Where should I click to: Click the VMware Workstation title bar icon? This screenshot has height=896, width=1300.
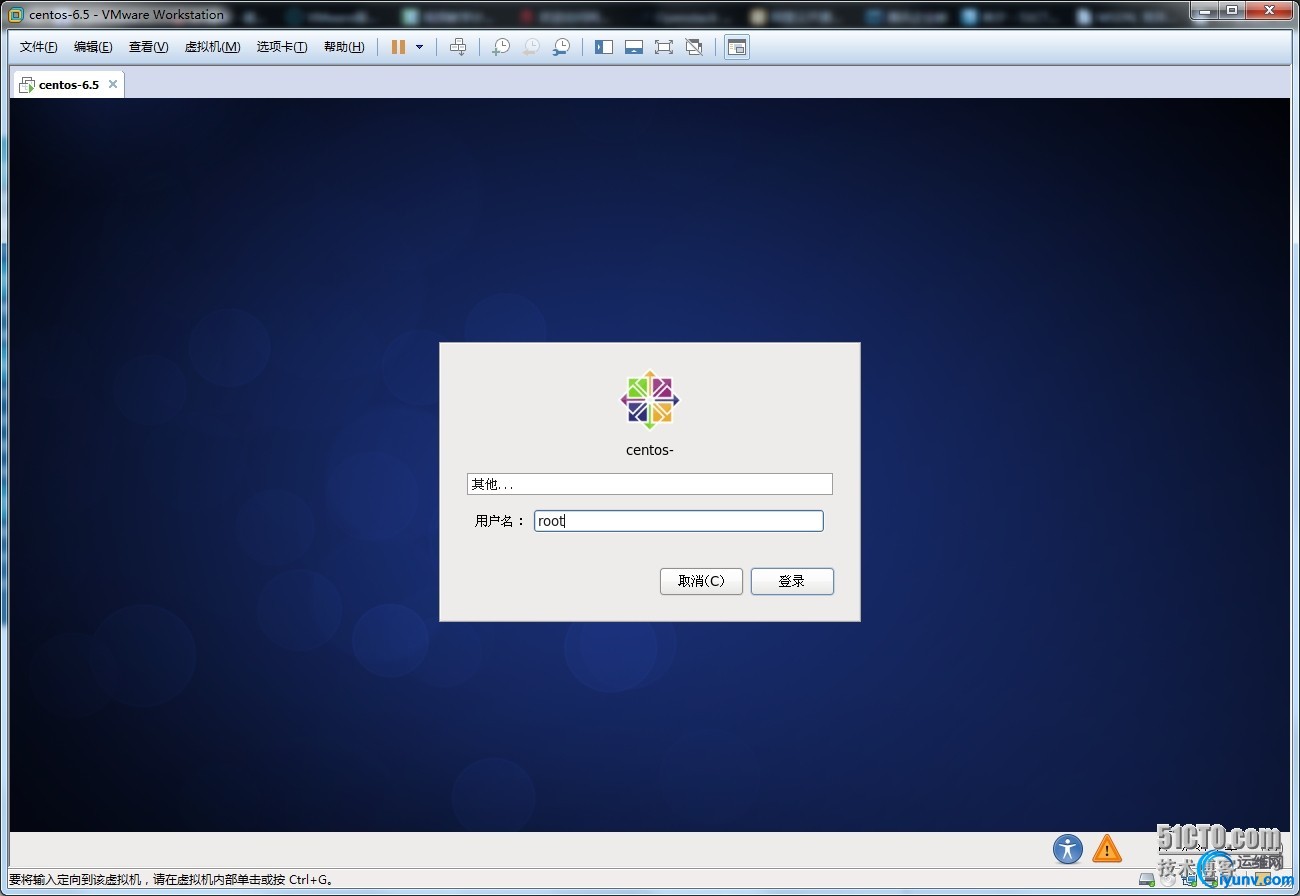[15, 15]
